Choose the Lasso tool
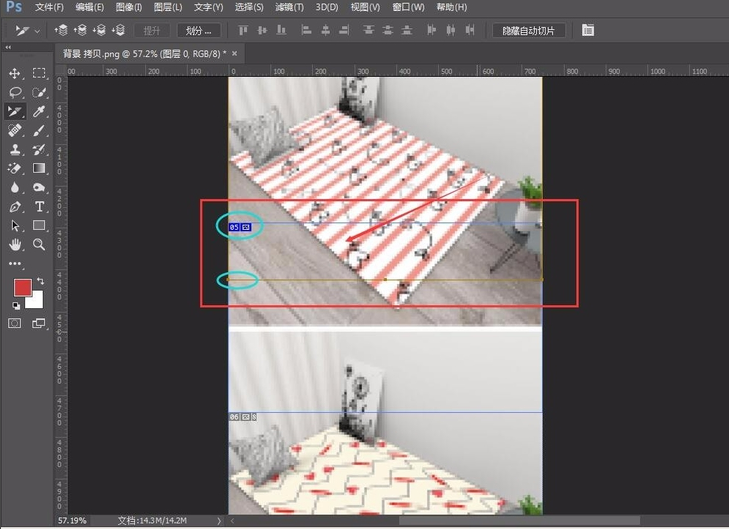Viewport: 729px width, 529px height. pyautogui.click(x=15, y=92)
